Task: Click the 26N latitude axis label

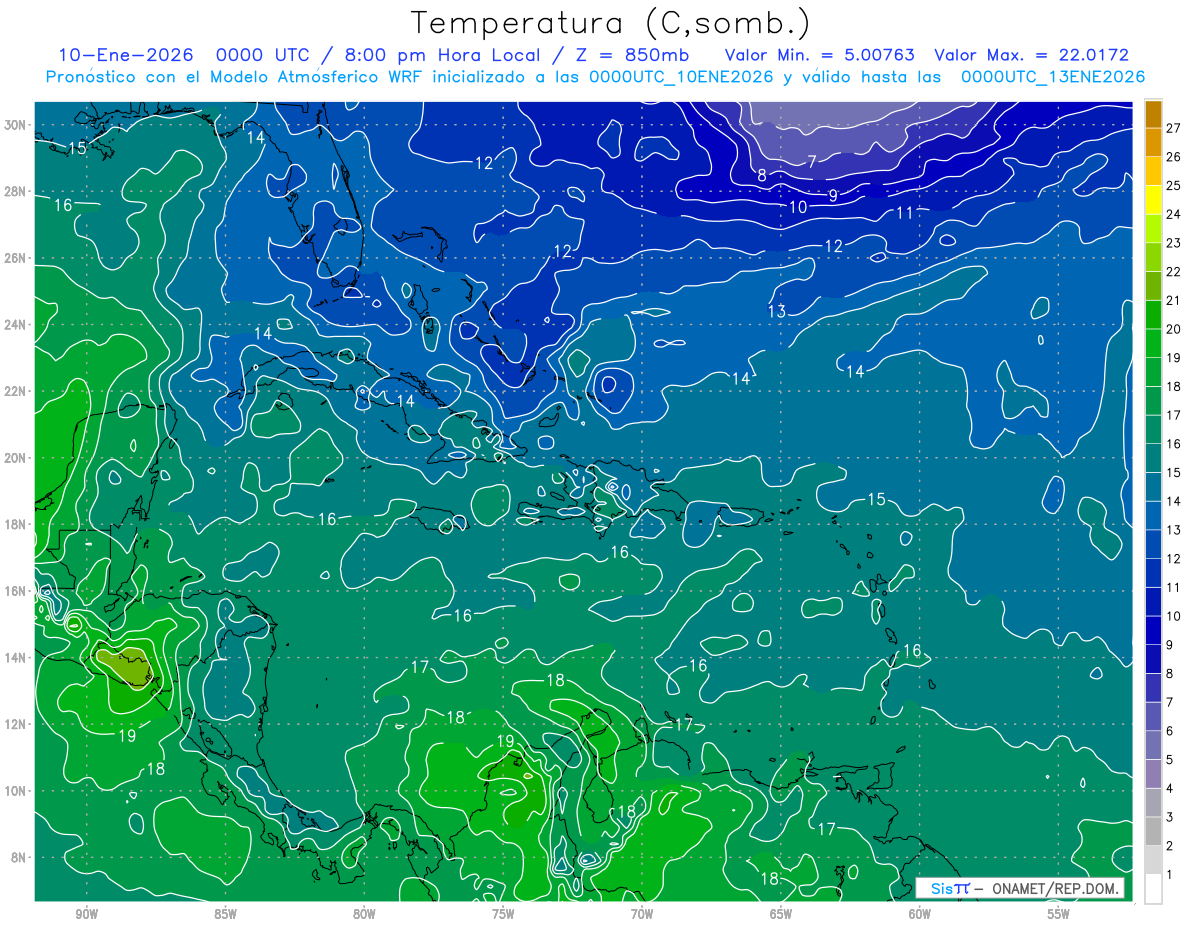Action: coord(16,258)
